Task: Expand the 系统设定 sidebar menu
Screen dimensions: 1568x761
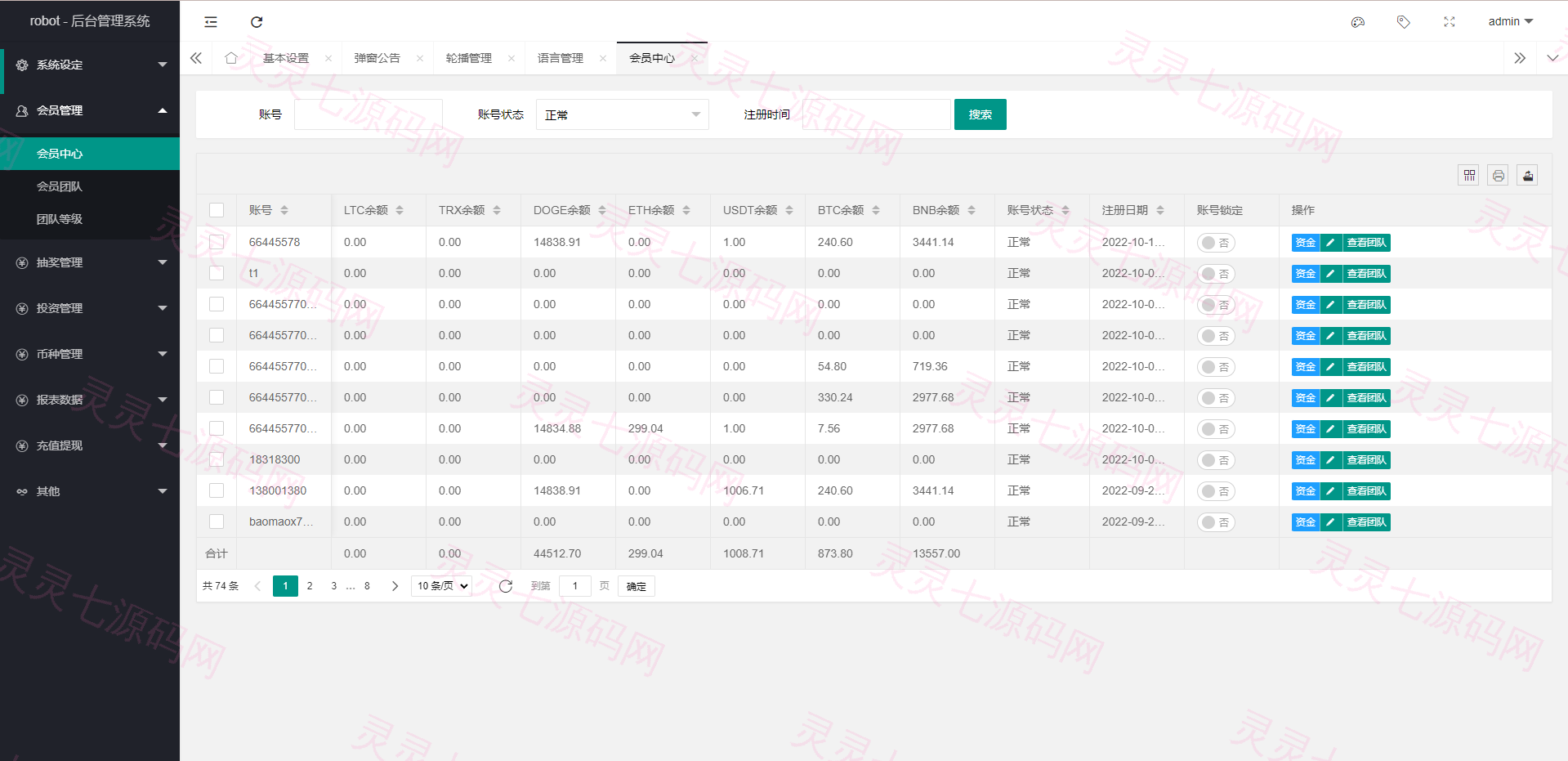Action: click(x=90, y=65)
